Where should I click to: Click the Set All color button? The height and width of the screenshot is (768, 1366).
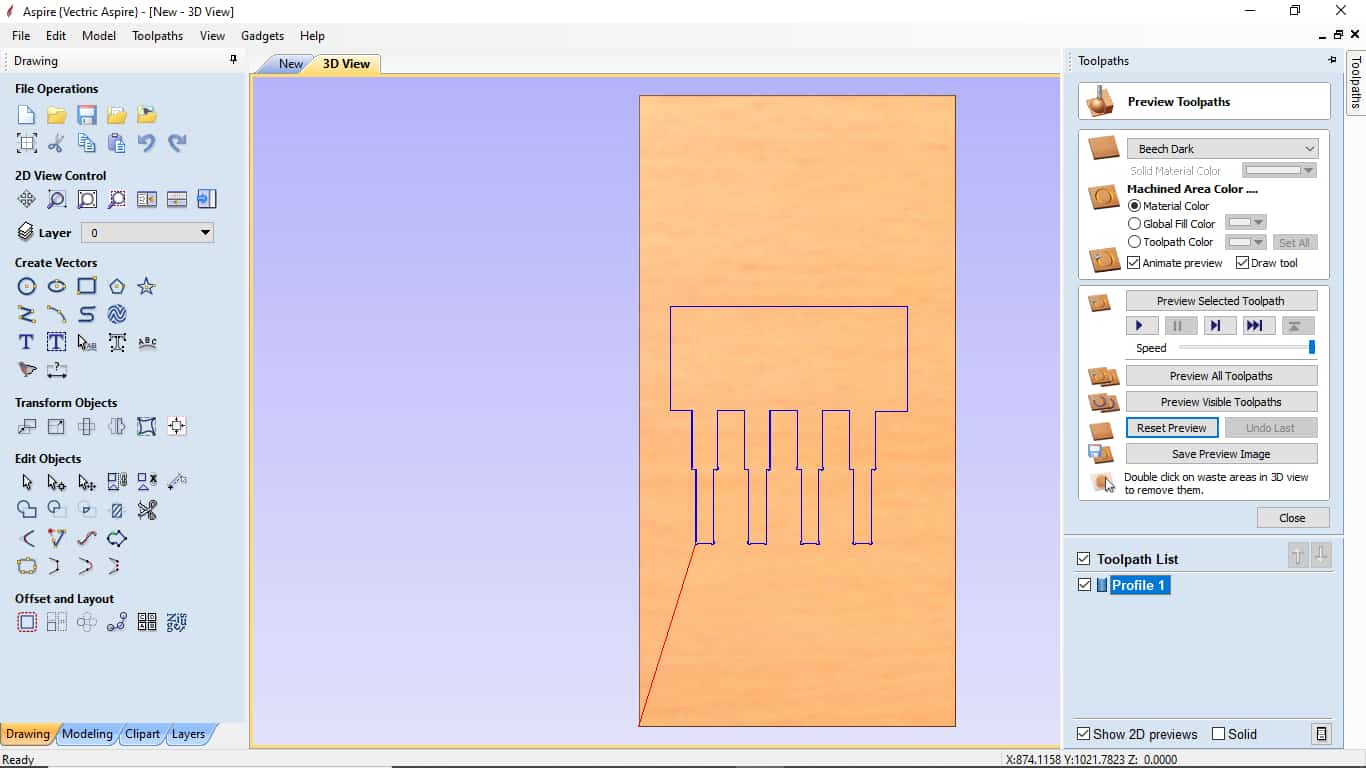click(1294, 243)
